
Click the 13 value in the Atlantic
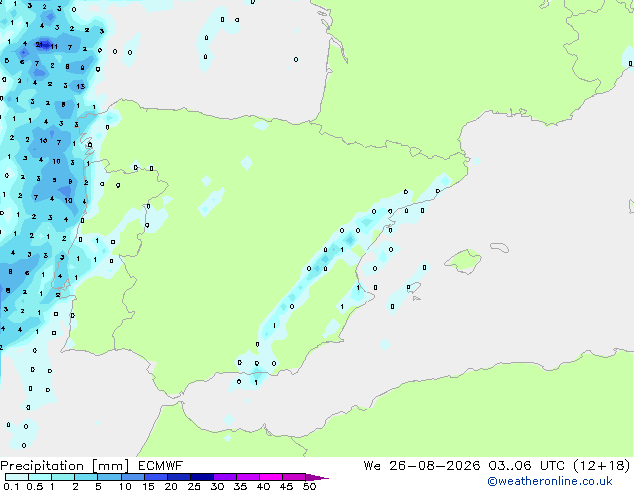(x=80, y=86)
